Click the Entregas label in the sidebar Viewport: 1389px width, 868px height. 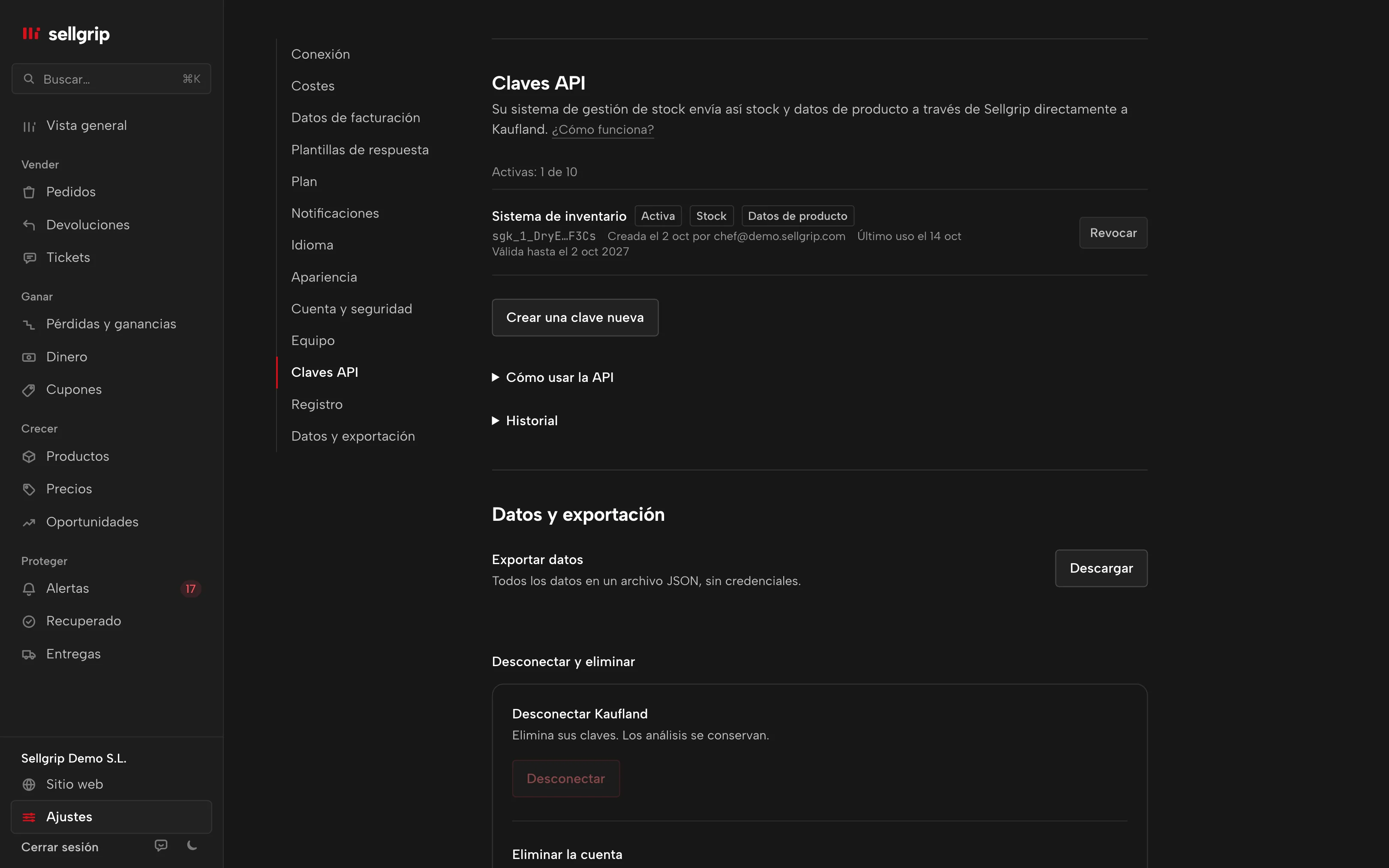[x=73, y=654]
